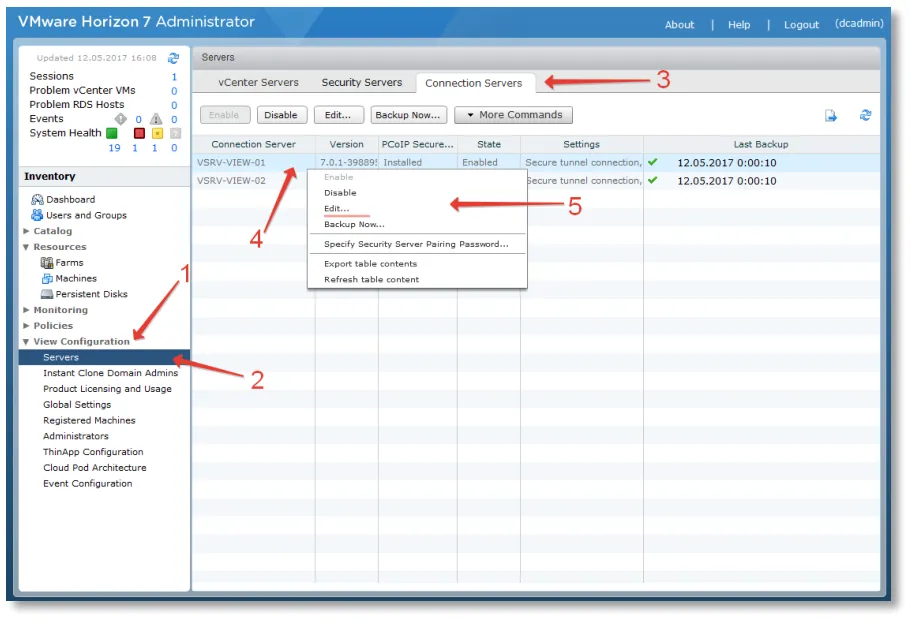Click the red System Health square

[x=139, y=134]
